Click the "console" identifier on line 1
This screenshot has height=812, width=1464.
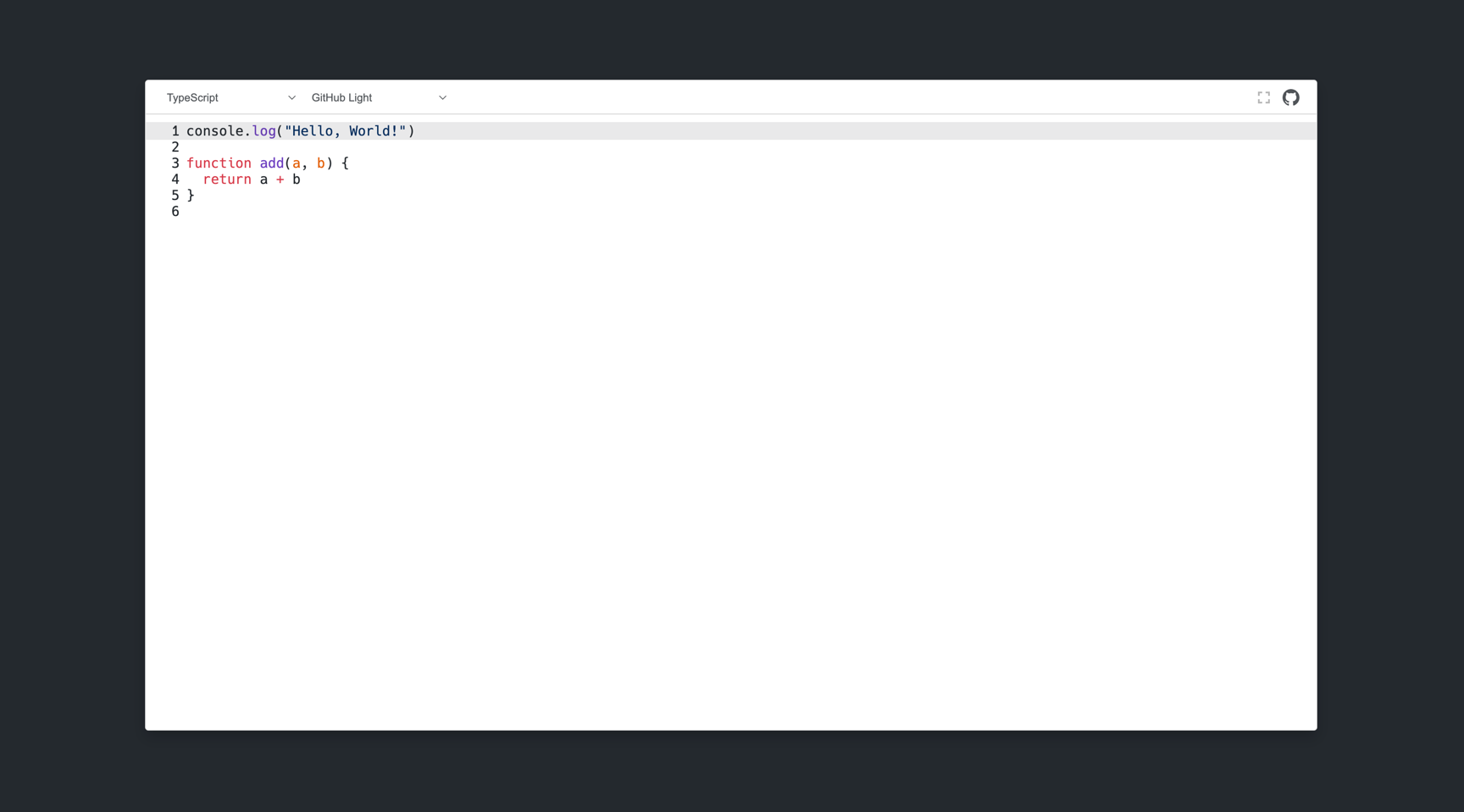tap(215, 131)
